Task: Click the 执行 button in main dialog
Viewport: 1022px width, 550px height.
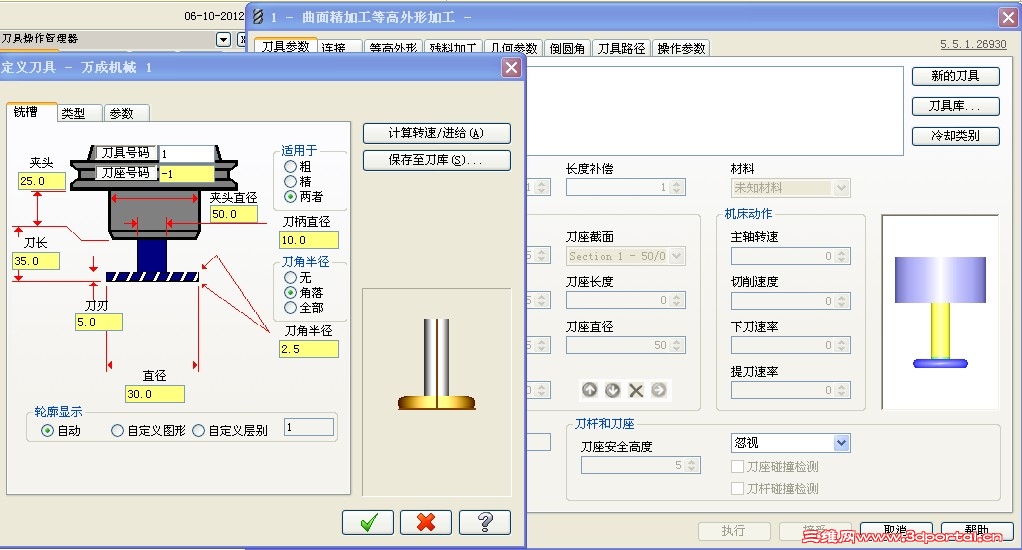Action: pyautogui.click(x=734, y=530)
